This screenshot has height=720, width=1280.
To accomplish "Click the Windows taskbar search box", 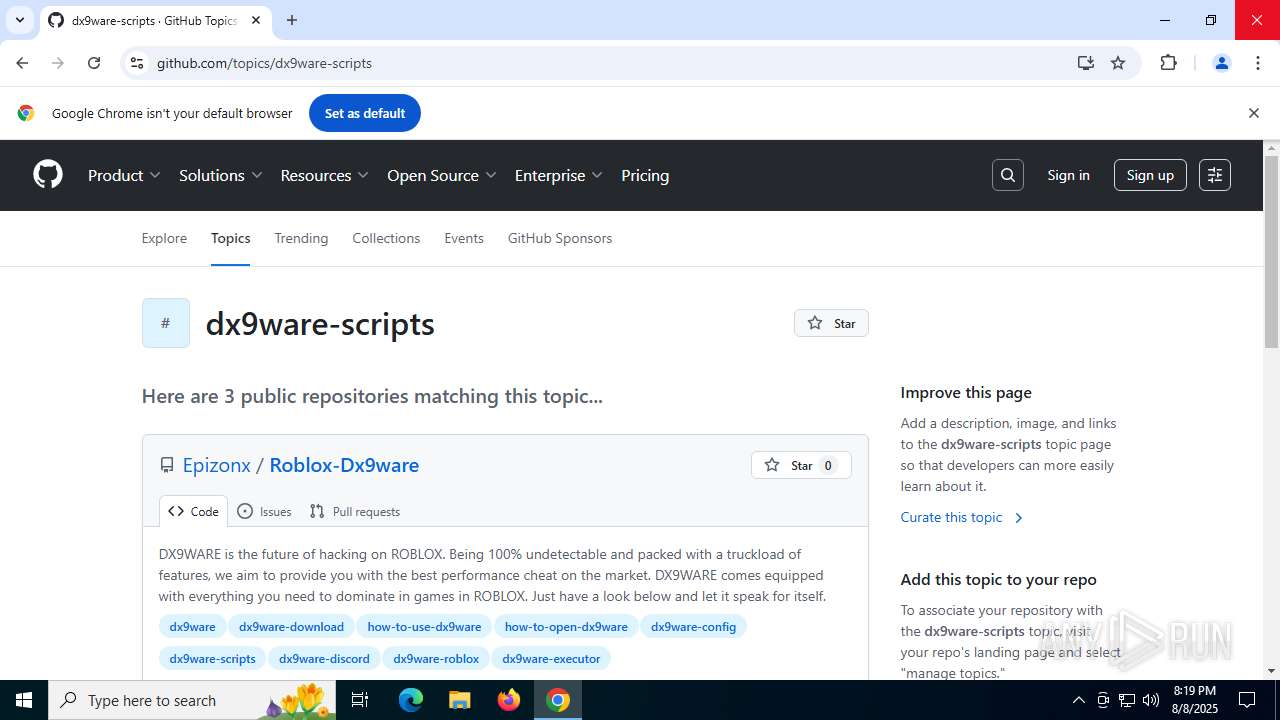I will click(192, 700).
